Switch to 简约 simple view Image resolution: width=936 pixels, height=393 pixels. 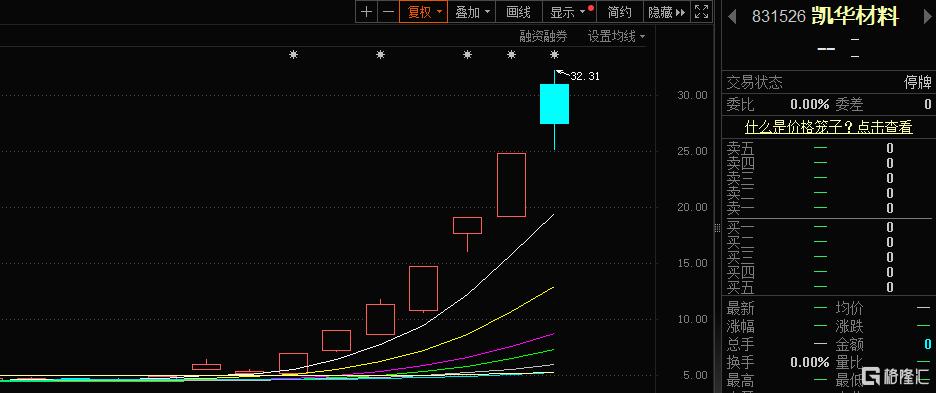(x=620, y=11)
